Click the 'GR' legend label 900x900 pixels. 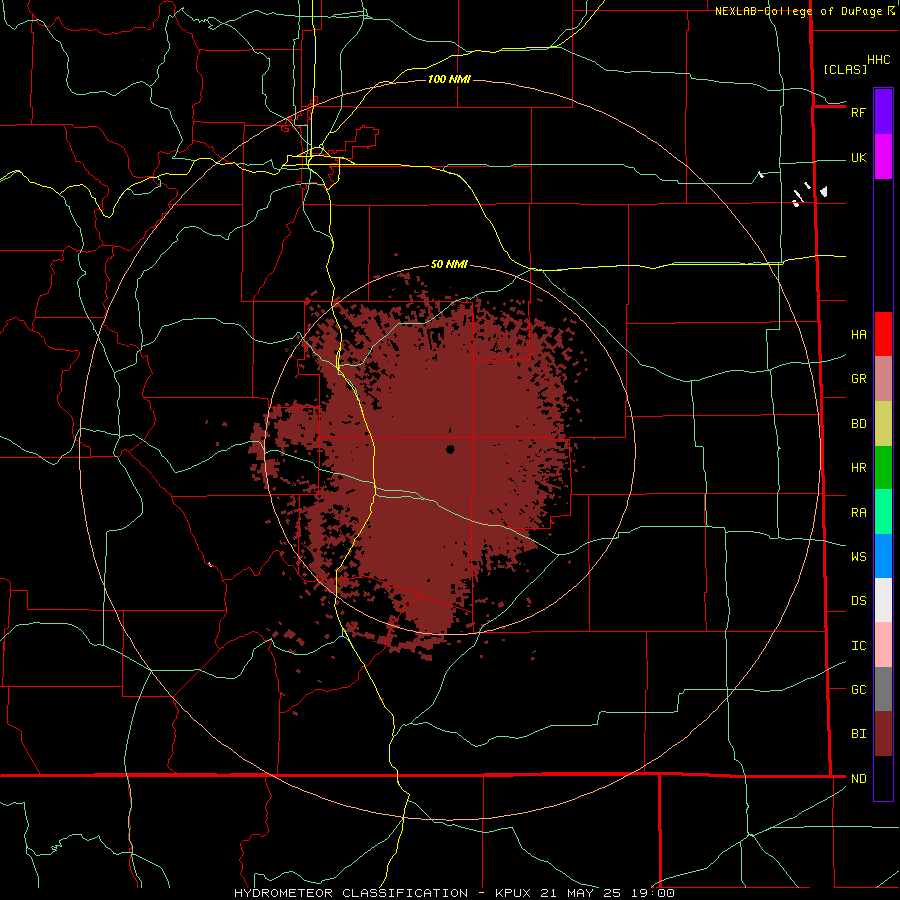coord(858,379)
